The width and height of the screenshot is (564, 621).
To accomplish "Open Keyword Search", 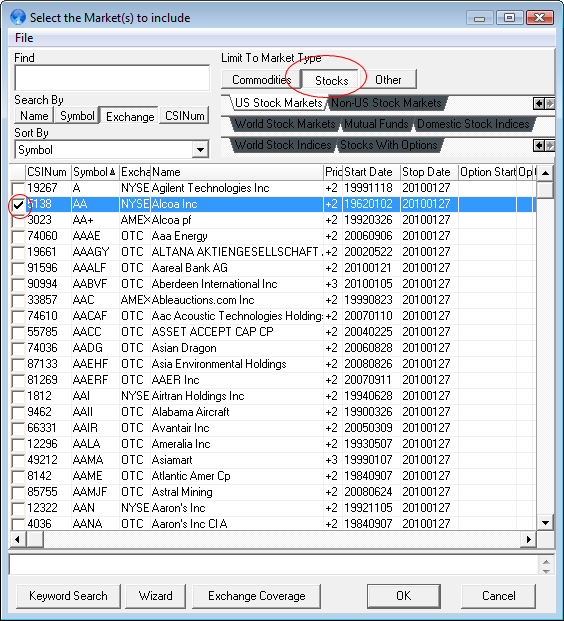I will click(x=68, y=596).
